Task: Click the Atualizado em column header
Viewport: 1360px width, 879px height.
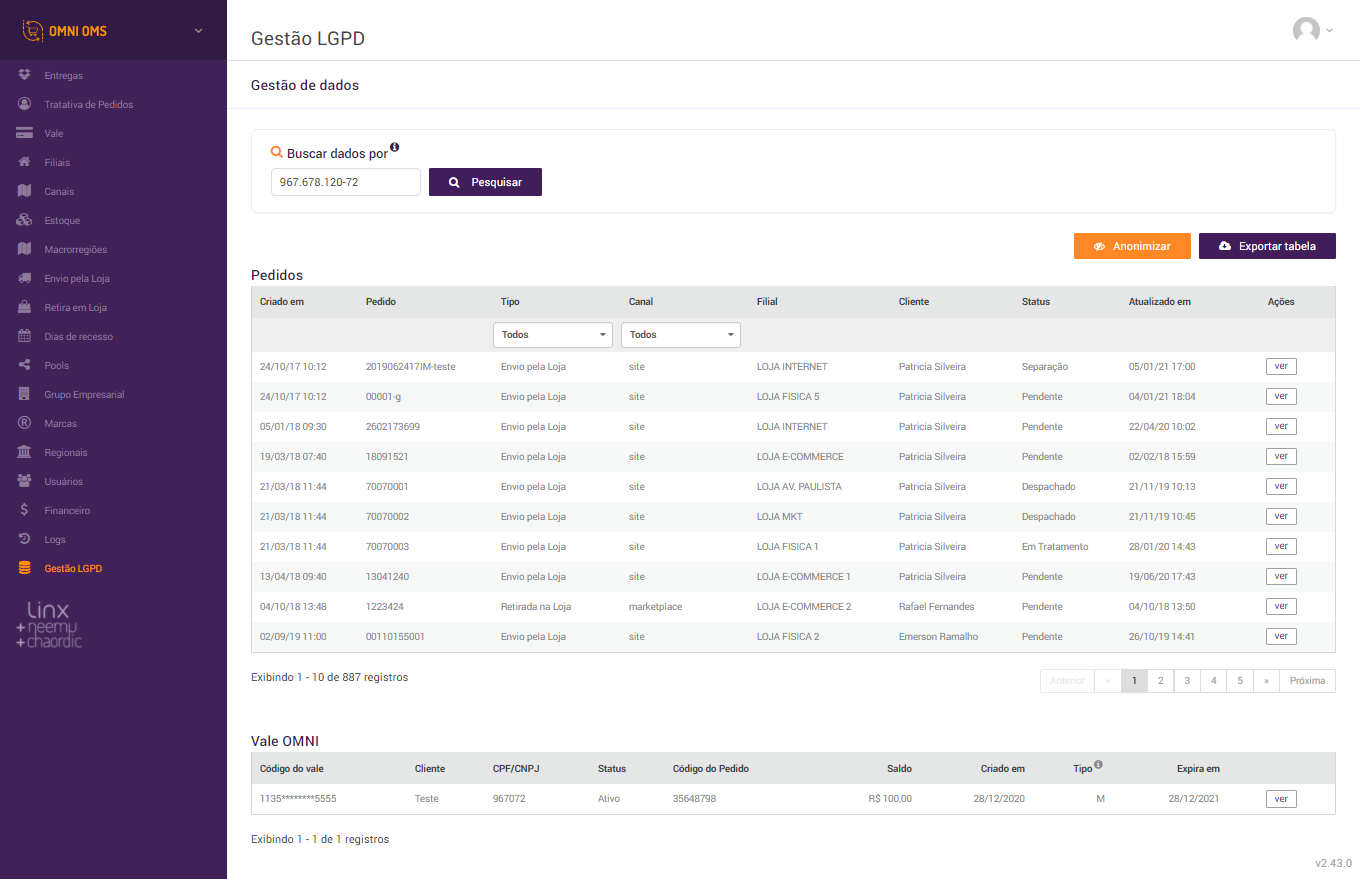Action: pos(1159,301)
